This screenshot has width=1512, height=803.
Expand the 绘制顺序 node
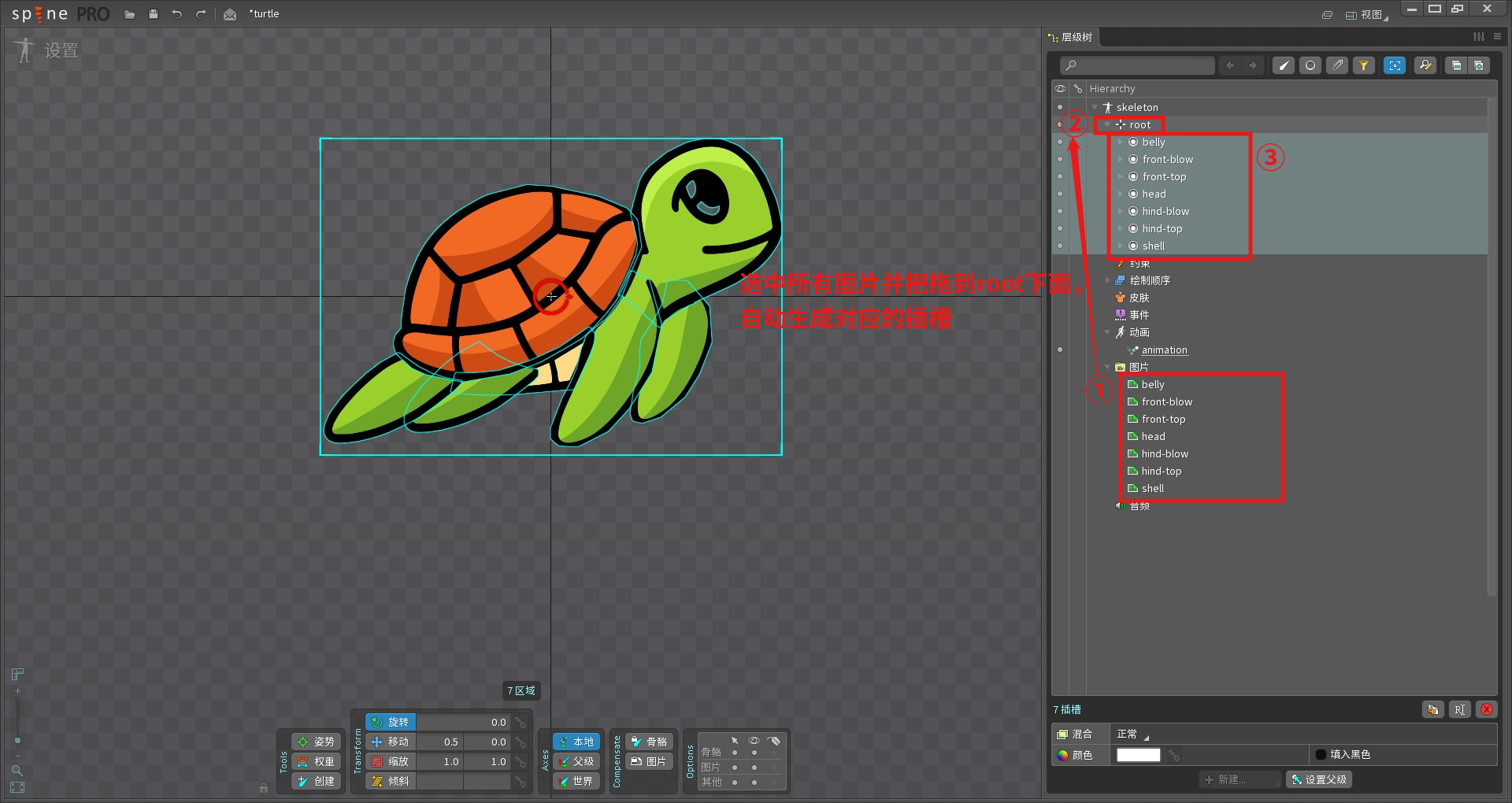[x=1107, y=280]
